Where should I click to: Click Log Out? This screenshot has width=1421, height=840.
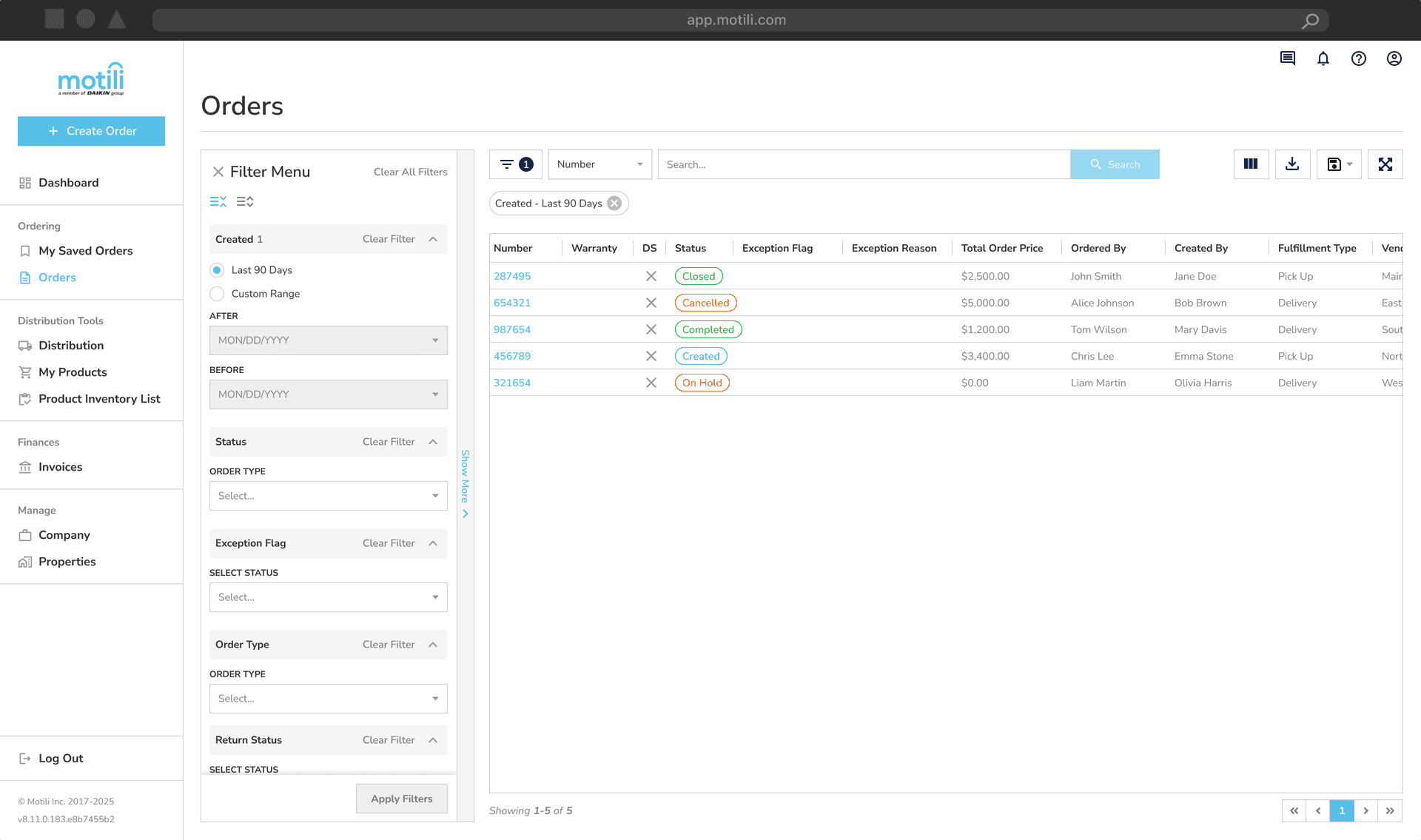61,759
